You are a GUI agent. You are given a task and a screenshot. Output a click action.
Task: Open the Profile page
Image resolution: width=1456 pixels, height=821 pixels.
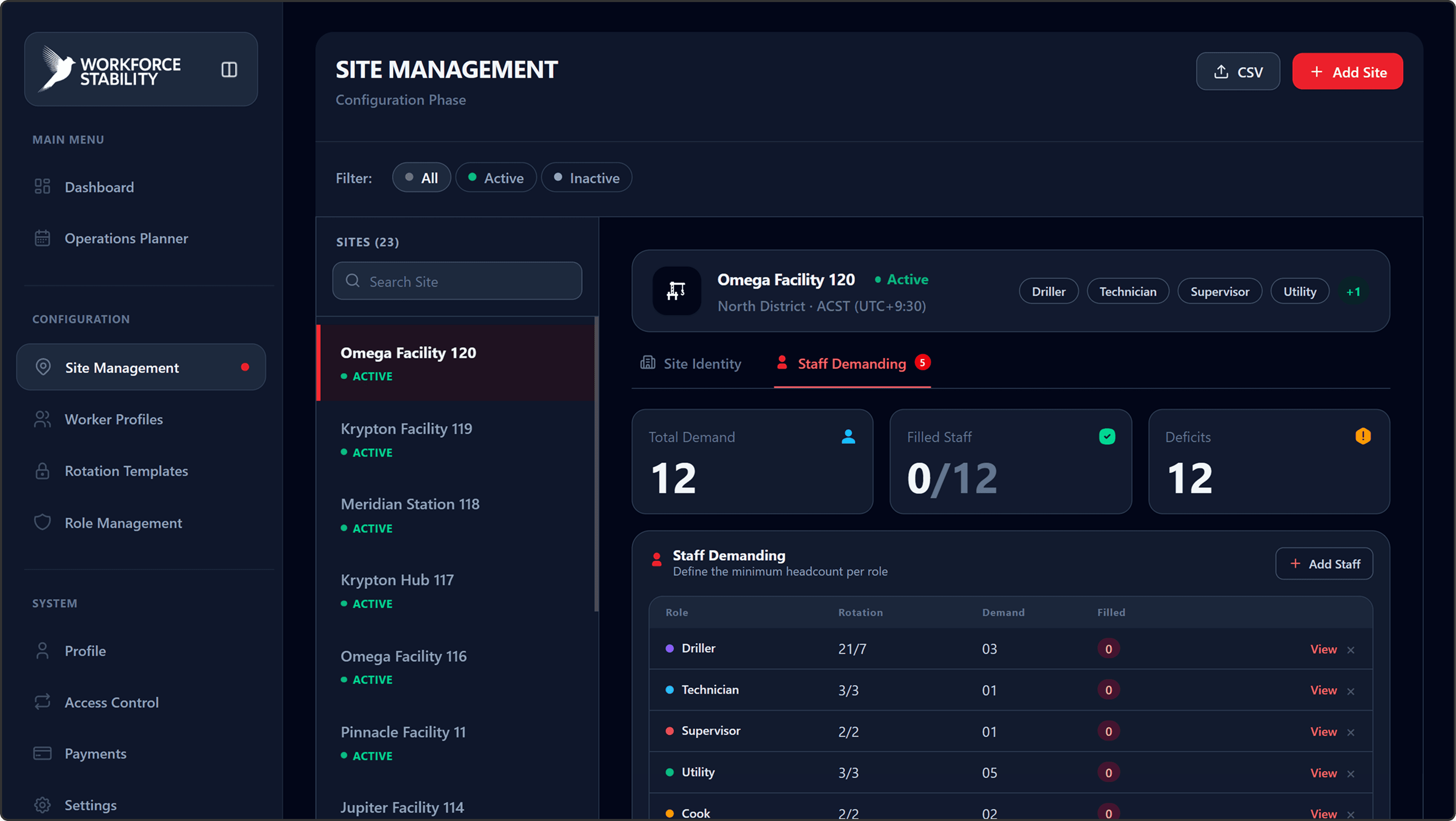[86, 651]
